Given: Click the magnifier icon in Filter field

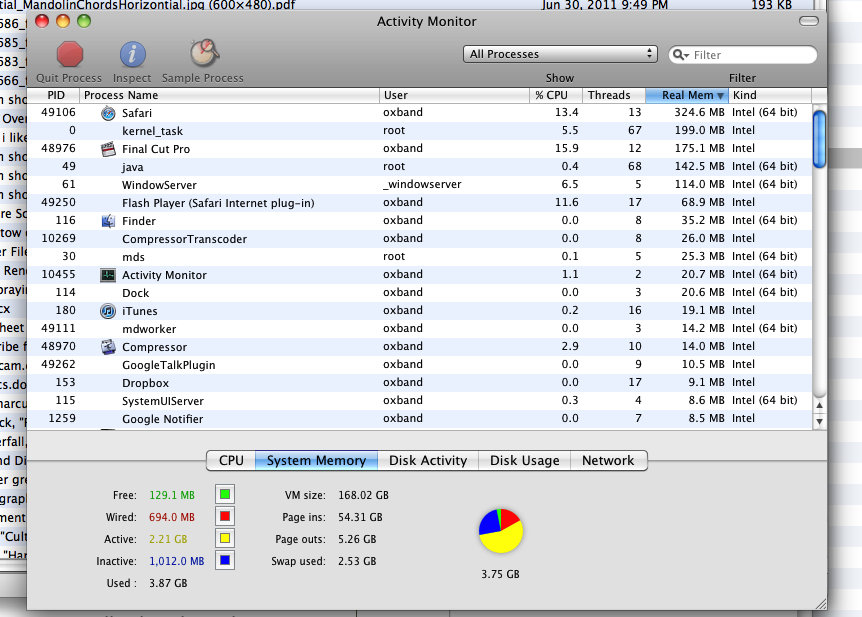Looking at the screenshot, I should 680,55.
